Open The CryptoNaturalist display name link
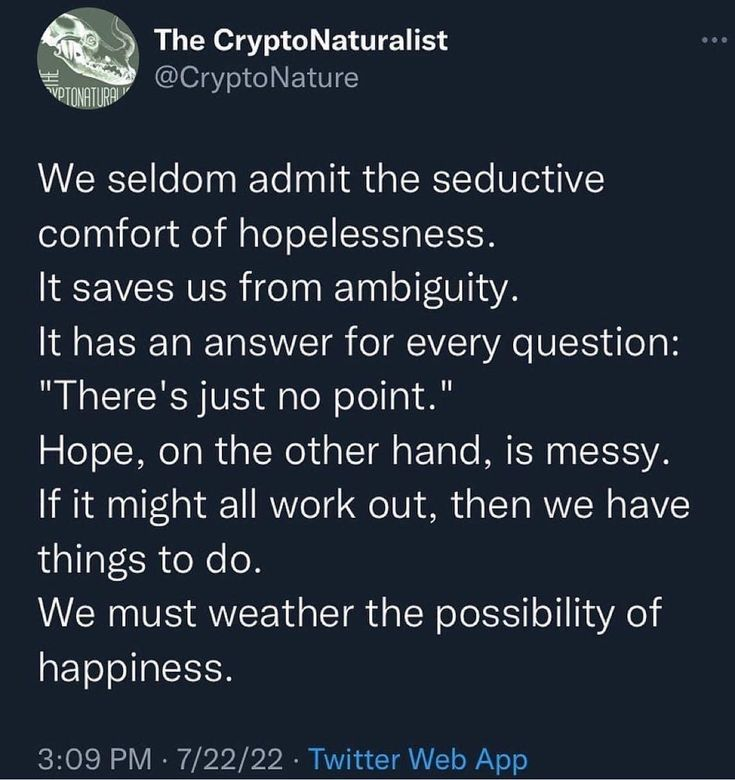 point(301,40)
